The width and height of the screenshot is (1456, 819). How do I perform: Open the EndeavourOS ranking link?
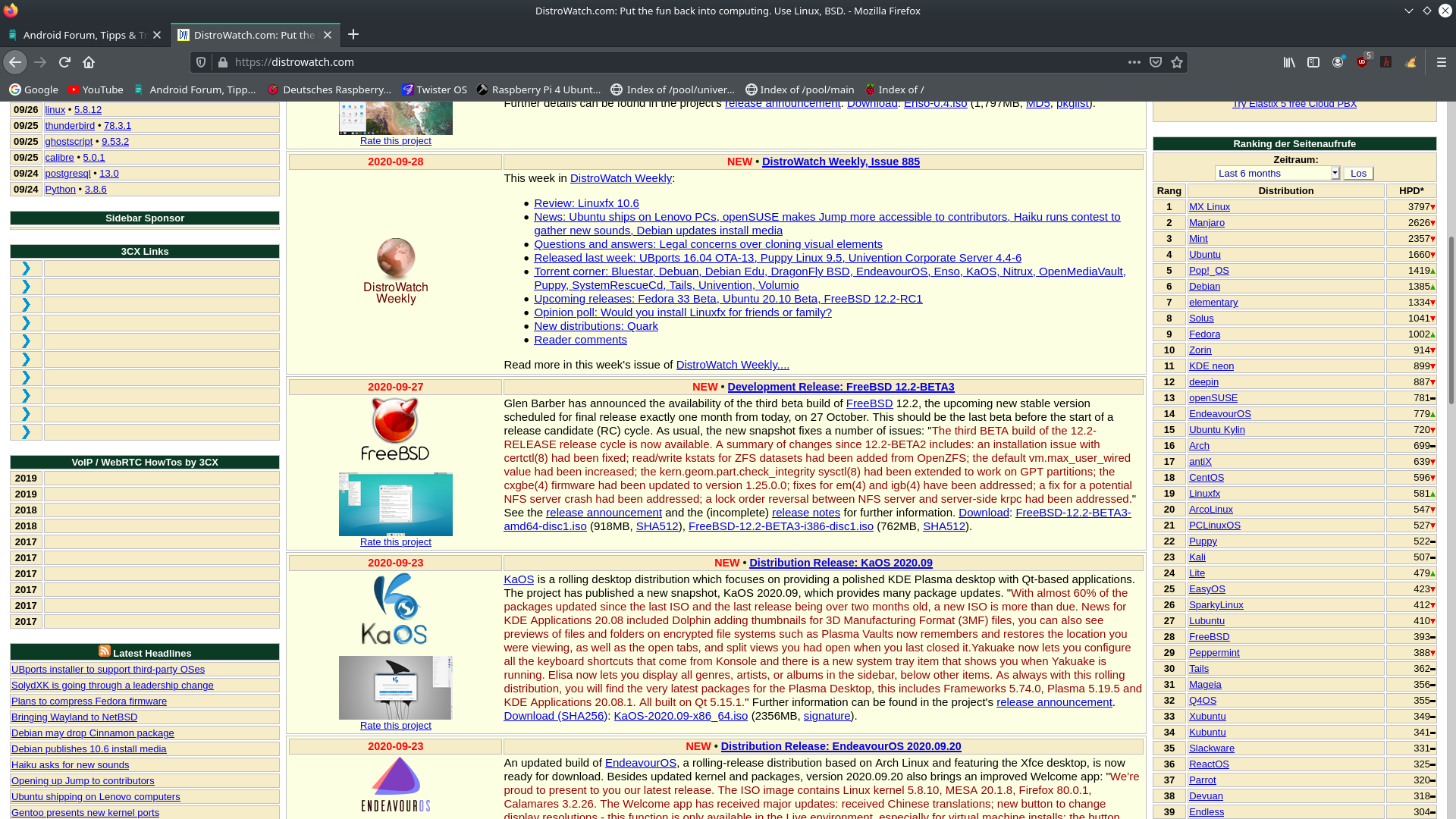[1219, 413]
